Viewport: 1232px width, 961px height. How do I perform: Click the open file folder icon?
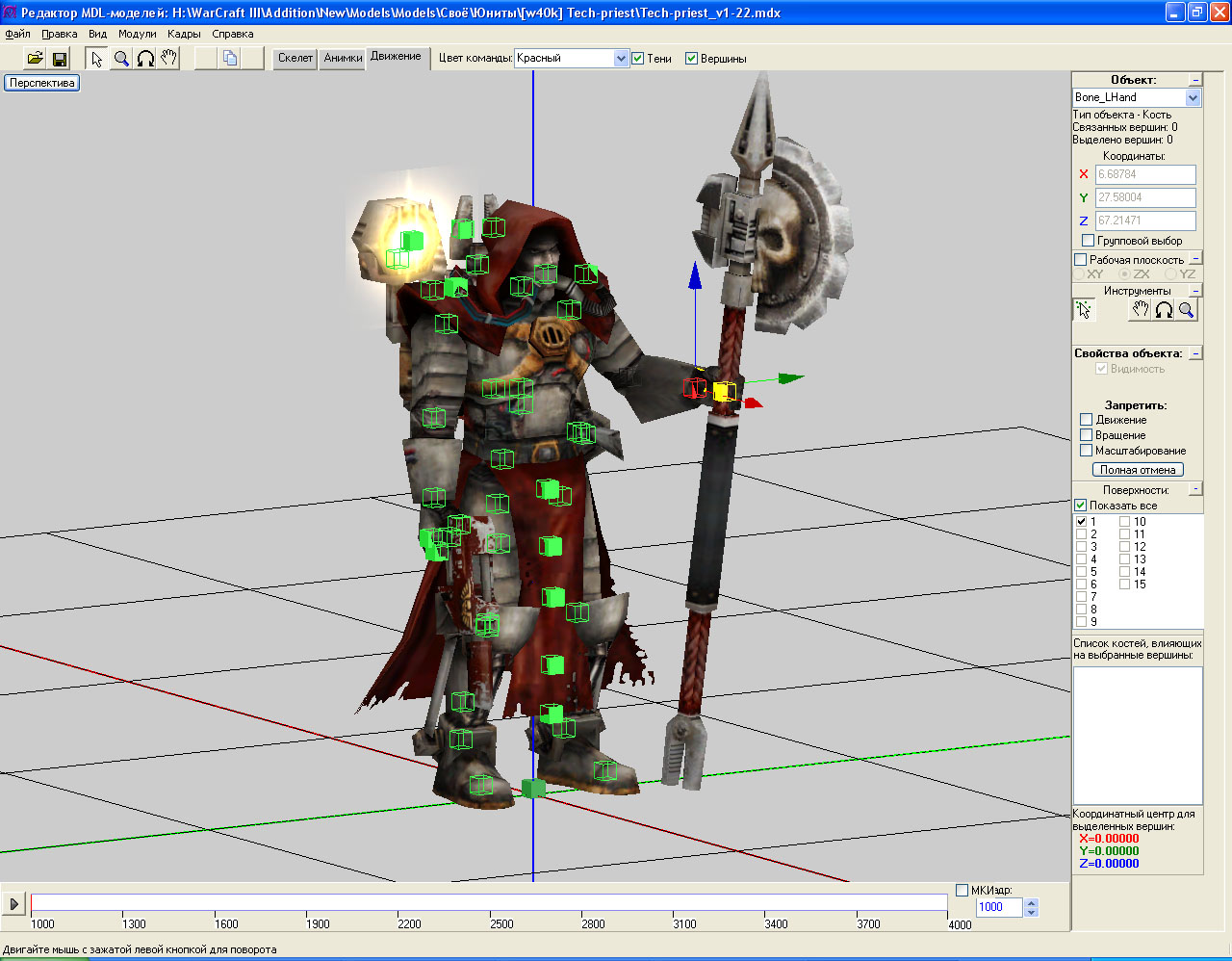tap(35, 59)
